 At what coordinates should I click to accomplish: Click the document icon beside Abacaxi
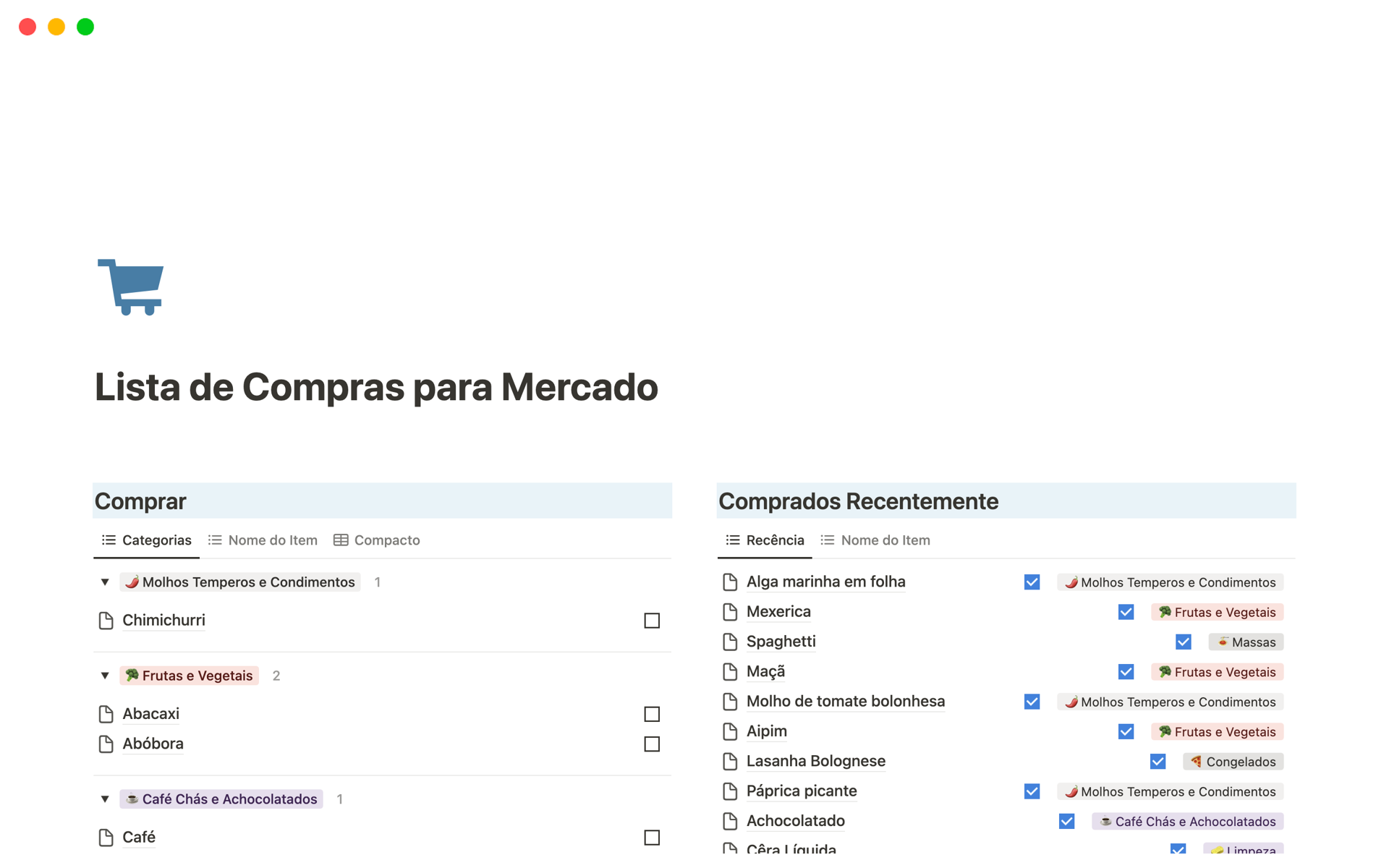point(107,713)
